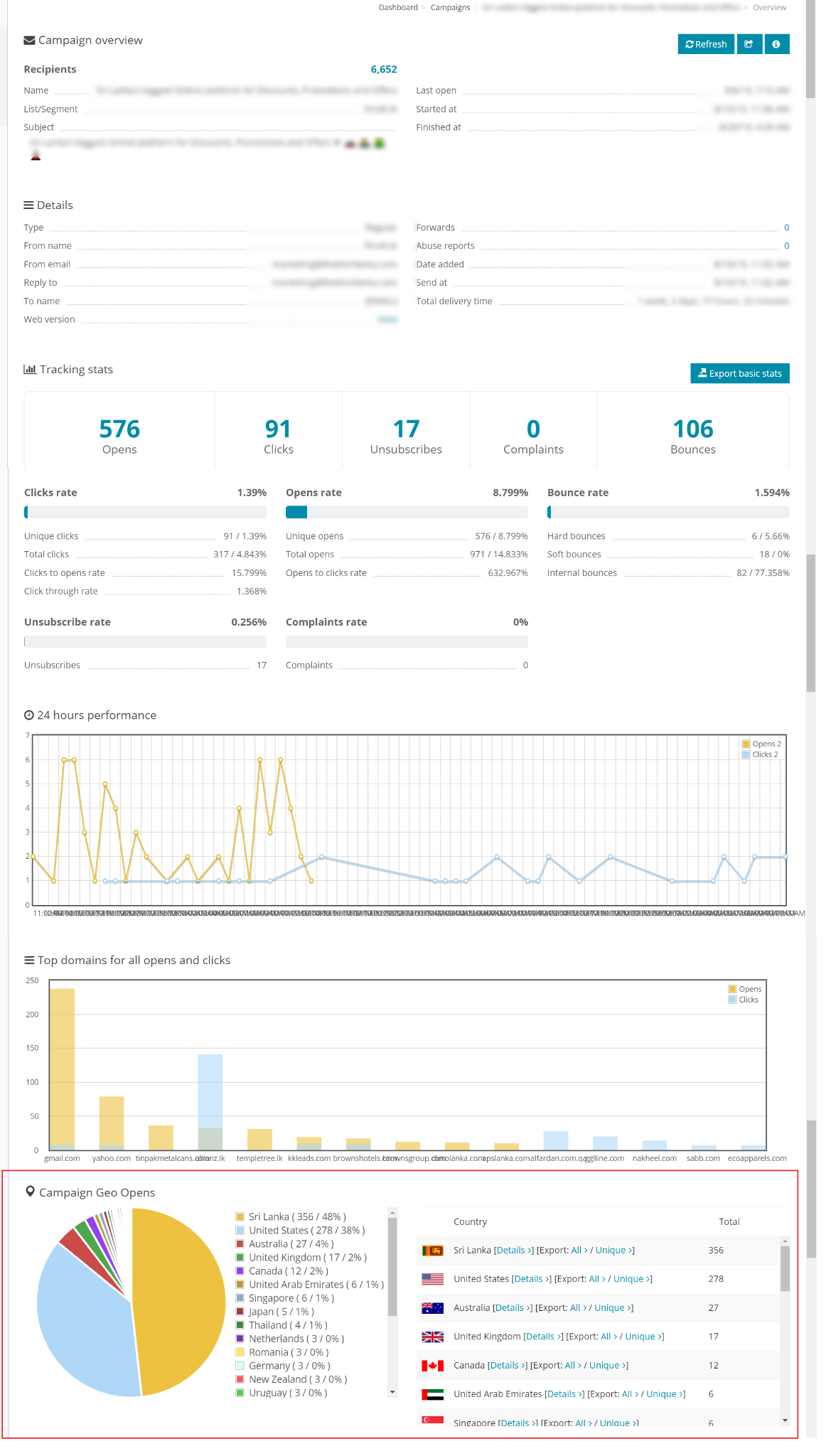Click the United Kingdom pie legend swatch
Screen dimensions: 826x1456
click(240, 1258)
